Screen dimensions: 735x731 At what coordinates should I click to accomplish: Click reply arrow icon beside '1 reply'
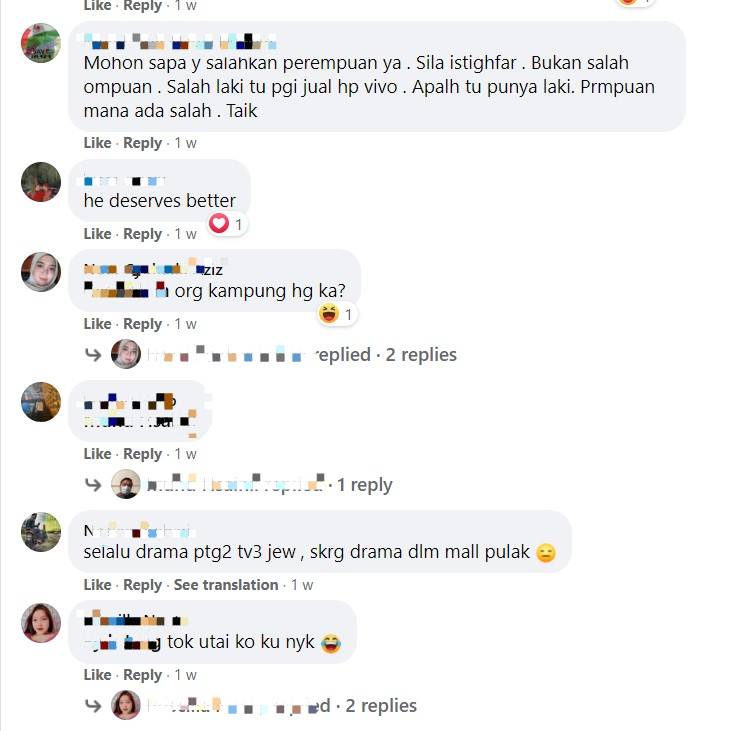click(93, 484)
